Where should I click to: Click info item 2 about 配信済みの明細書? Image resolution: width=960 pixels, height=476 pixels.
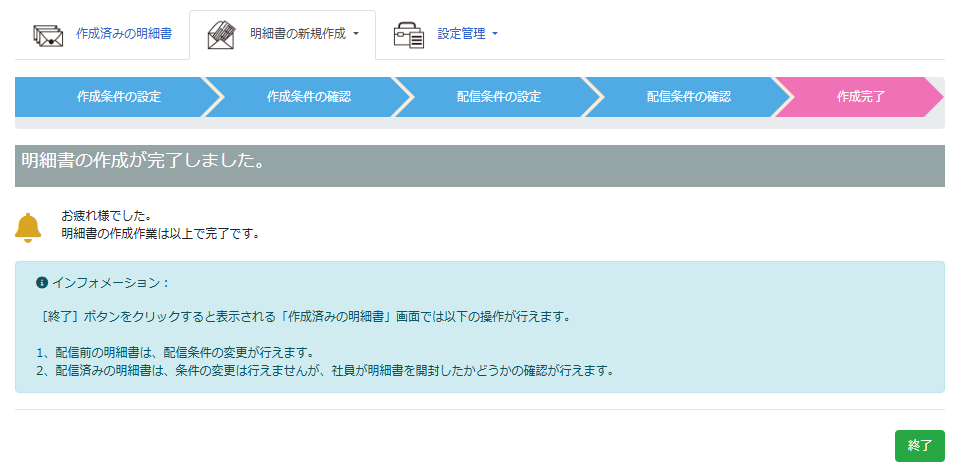click(x=324, y=370)
